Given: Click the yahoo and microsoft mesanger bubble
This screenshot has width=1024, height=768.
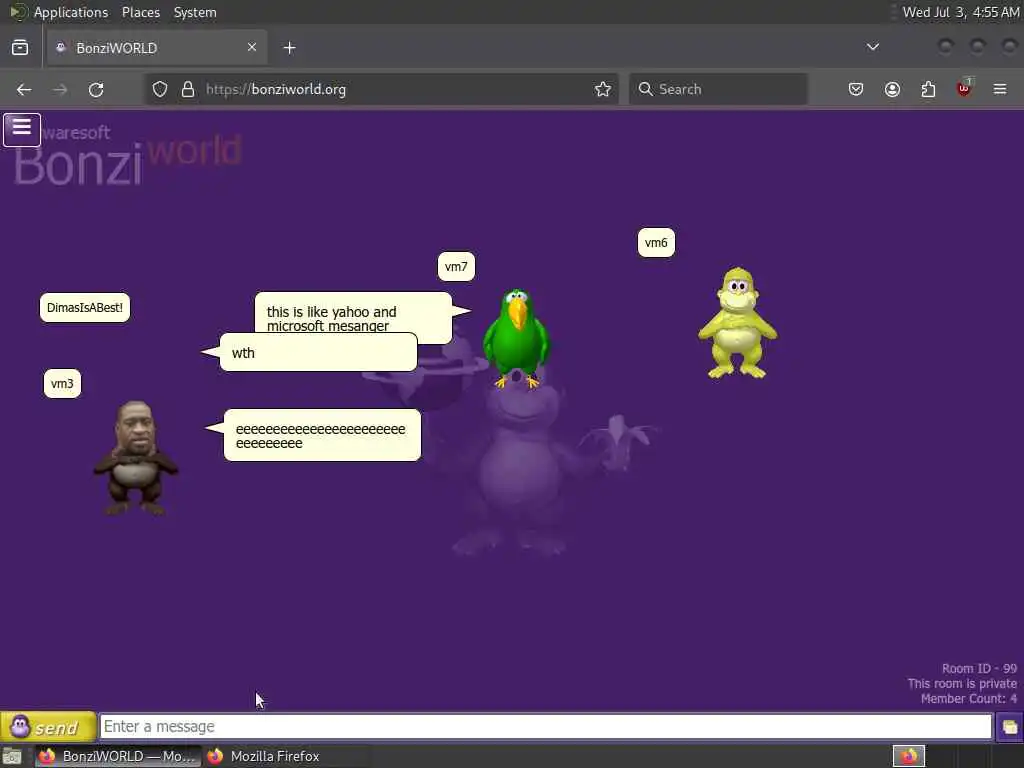Looking at the screenshot, I should 353,313.
